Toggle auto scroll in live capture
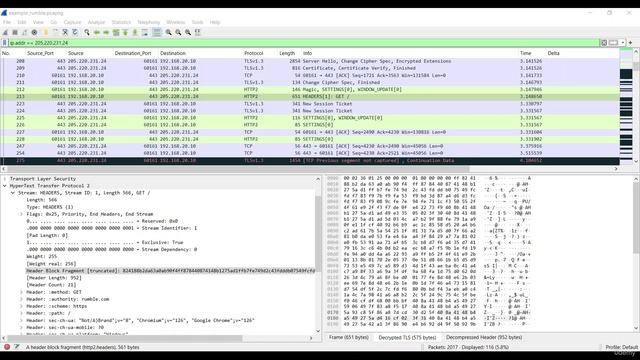Image resolution: width=640 pixels, height=360 pixels. (x=145, y=32)
